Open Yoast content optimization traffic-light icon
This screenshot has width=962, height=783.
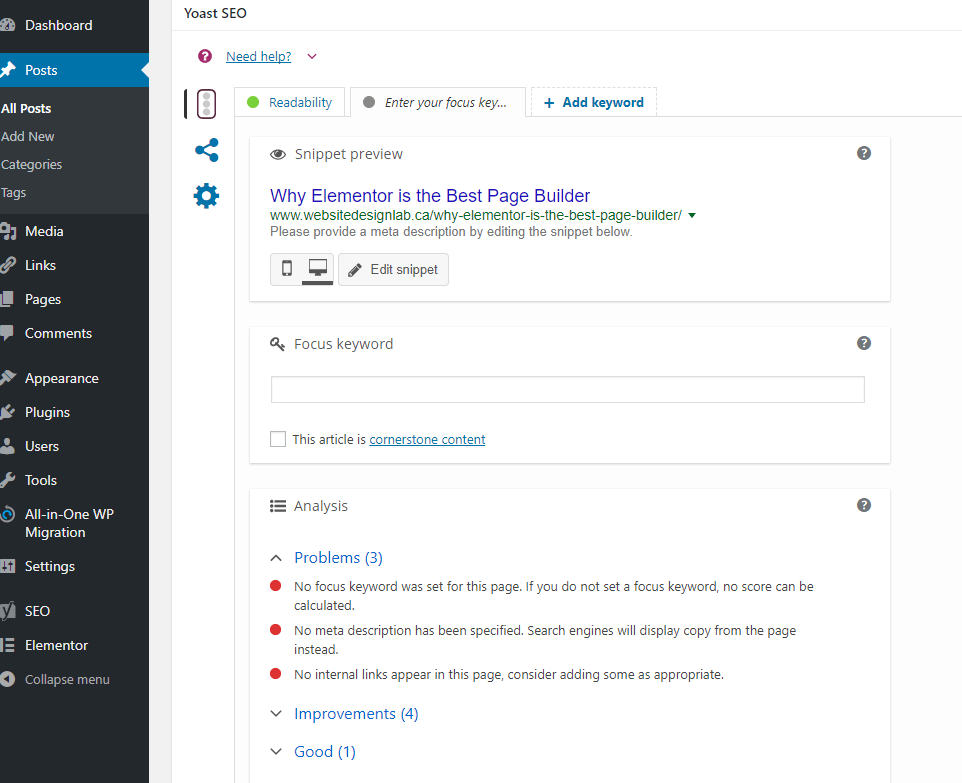(206, 104)
